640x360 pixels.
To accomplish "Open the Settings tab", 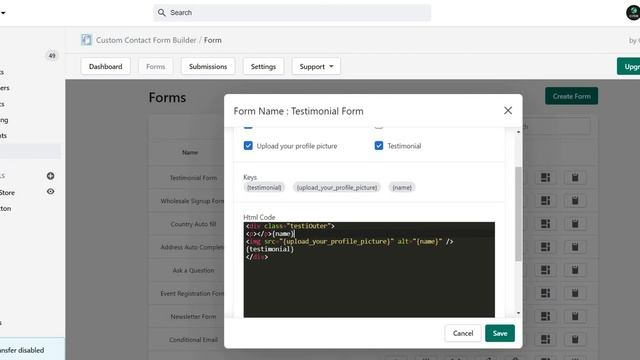I will pyautogui.click(x=263, y=67).
